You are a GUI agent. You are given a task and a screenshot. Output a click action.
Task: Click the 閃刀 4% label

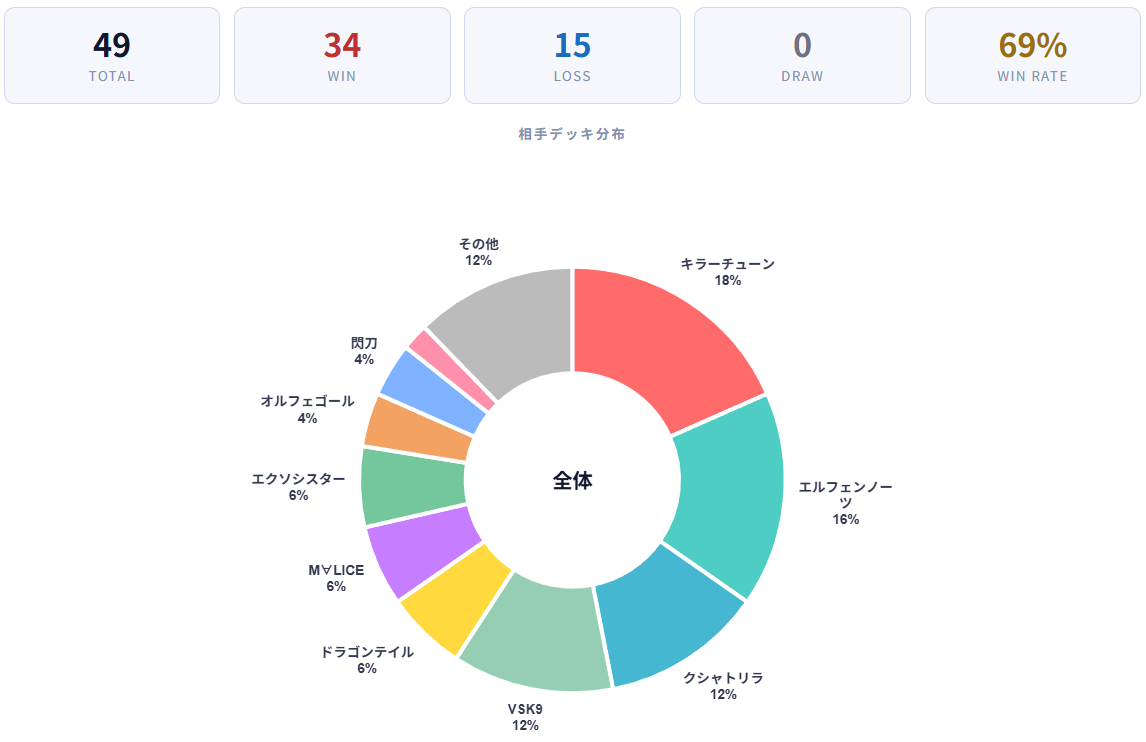[364, 351]
